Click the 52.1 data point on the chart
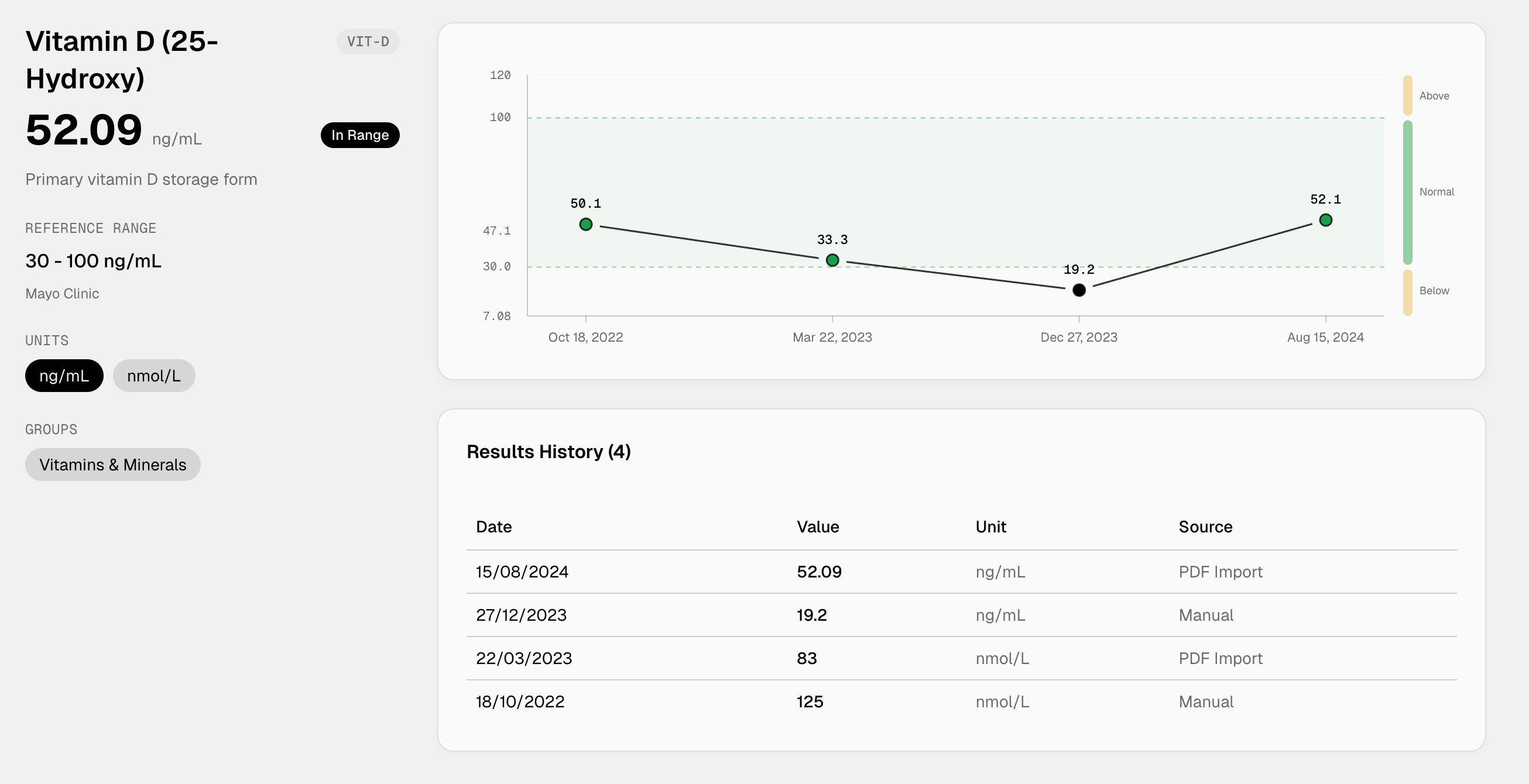1529x784 pixels. (x=1325, y=220)
